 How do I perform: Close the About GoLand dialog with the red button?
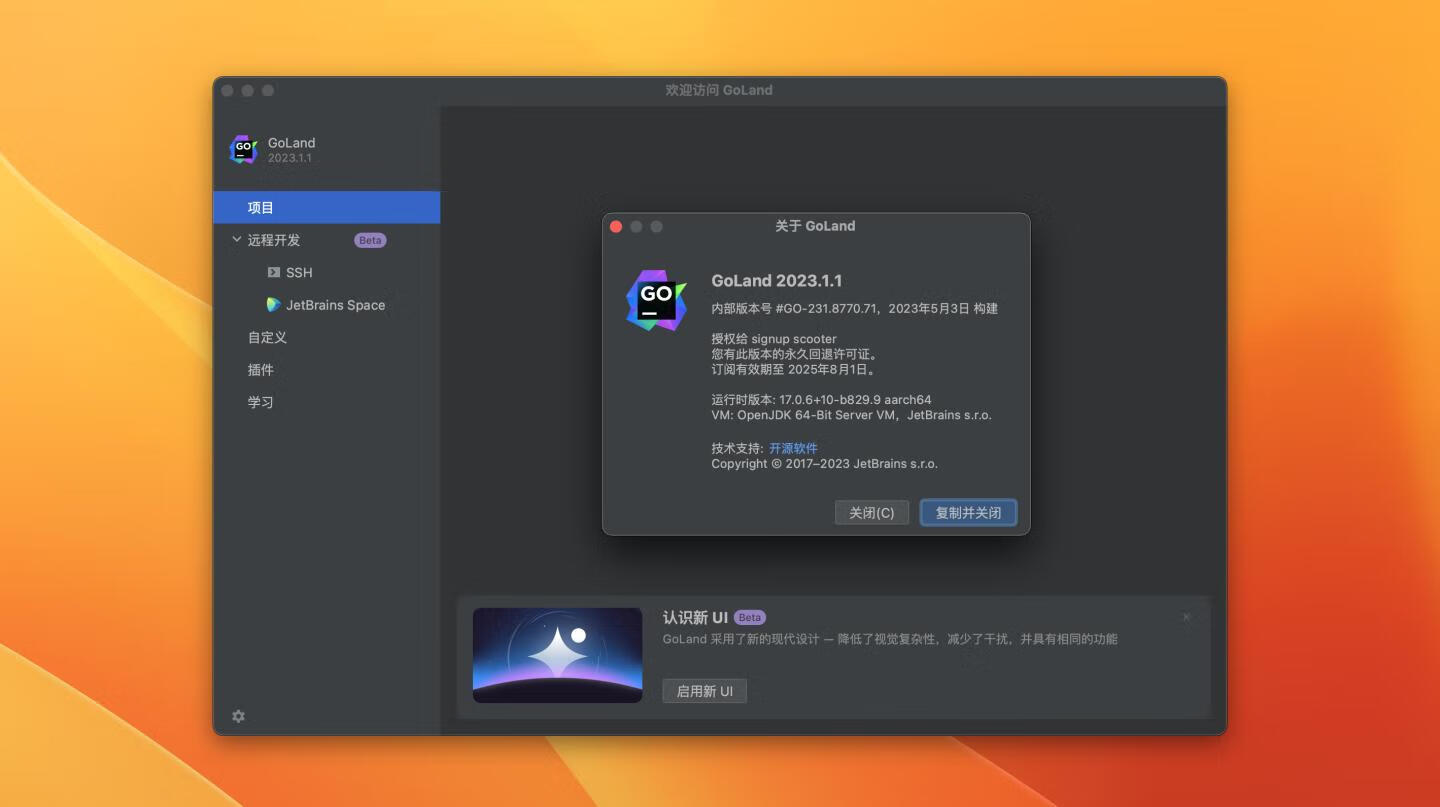point(616,227)
